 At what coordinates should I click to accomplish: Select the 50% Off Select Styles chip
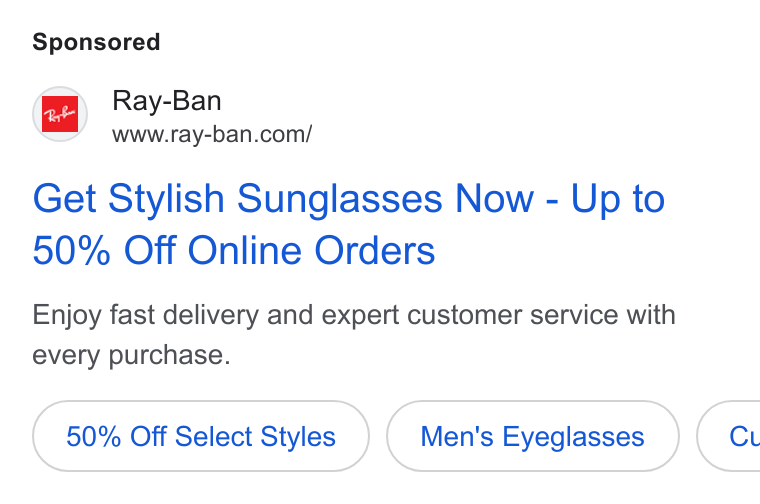click(201, 436)
